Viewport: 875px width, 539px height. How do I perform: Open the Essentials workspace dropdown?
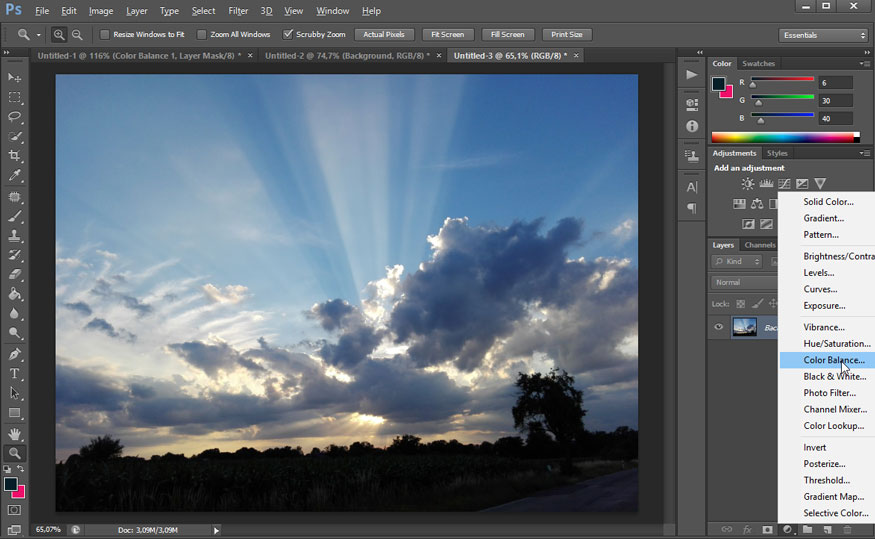[x=822, y=35]
